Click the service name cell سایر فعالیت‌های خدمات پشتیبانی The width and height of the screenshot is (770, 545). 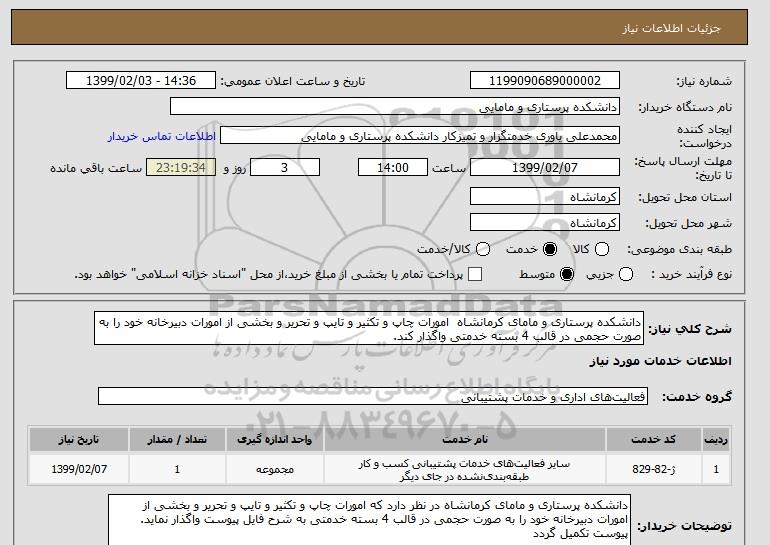point(465,469)
